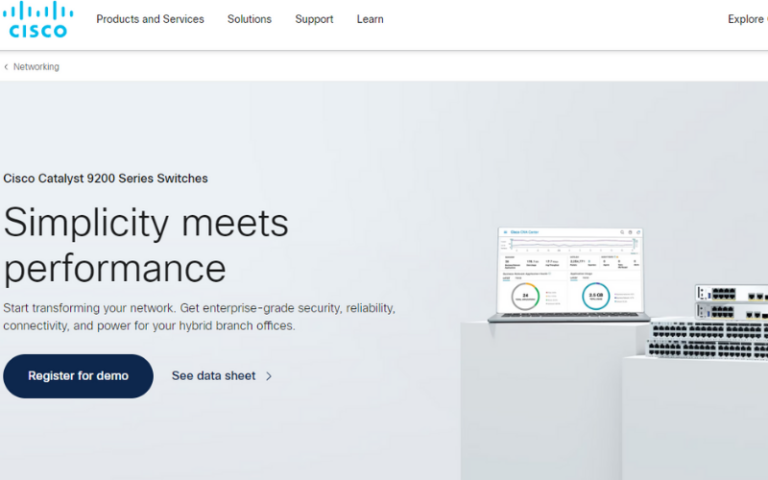
Task: Expand the Solutions menu
Action: [x=249, y=19]
